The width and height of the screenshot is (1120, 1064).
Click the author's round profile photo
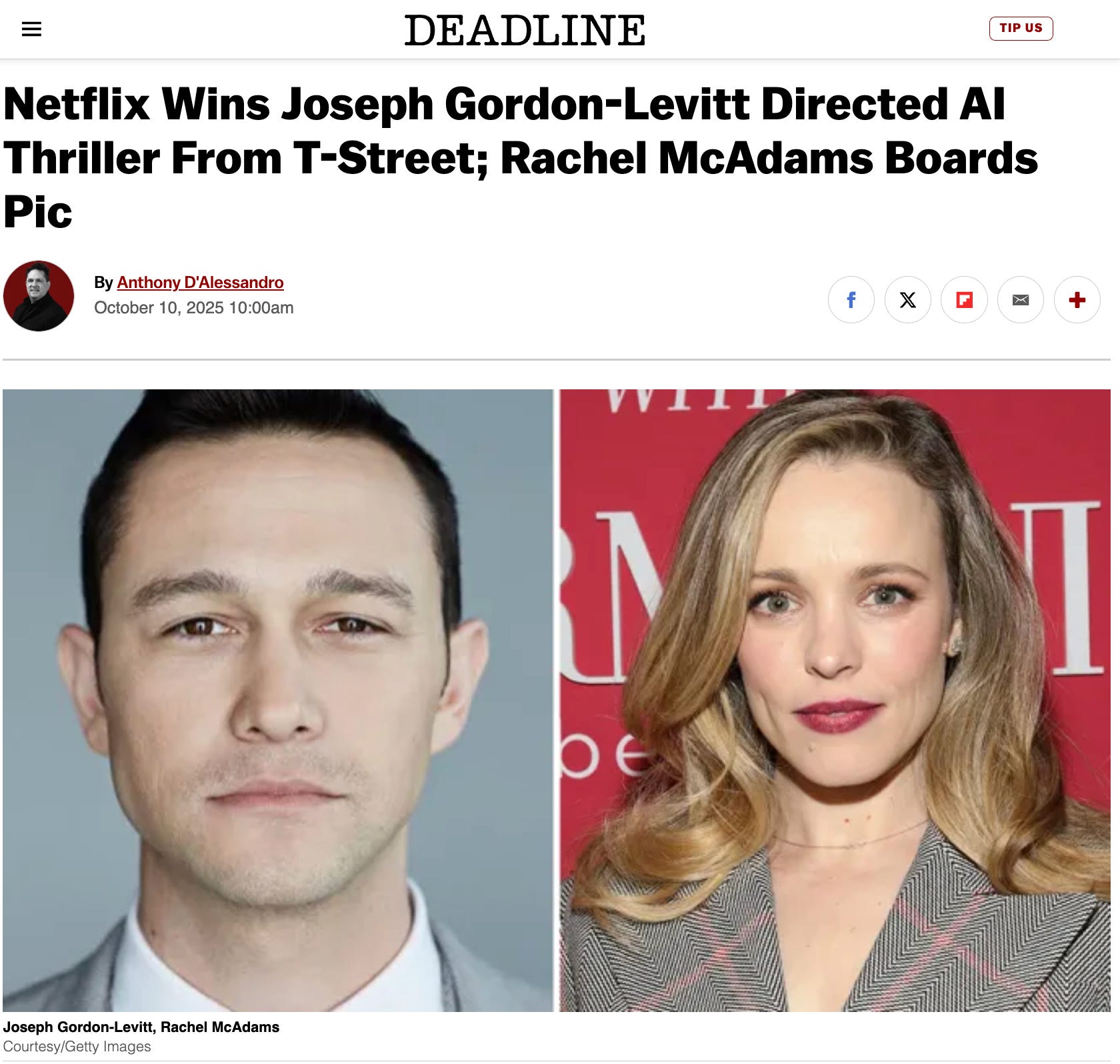point(39,295)
